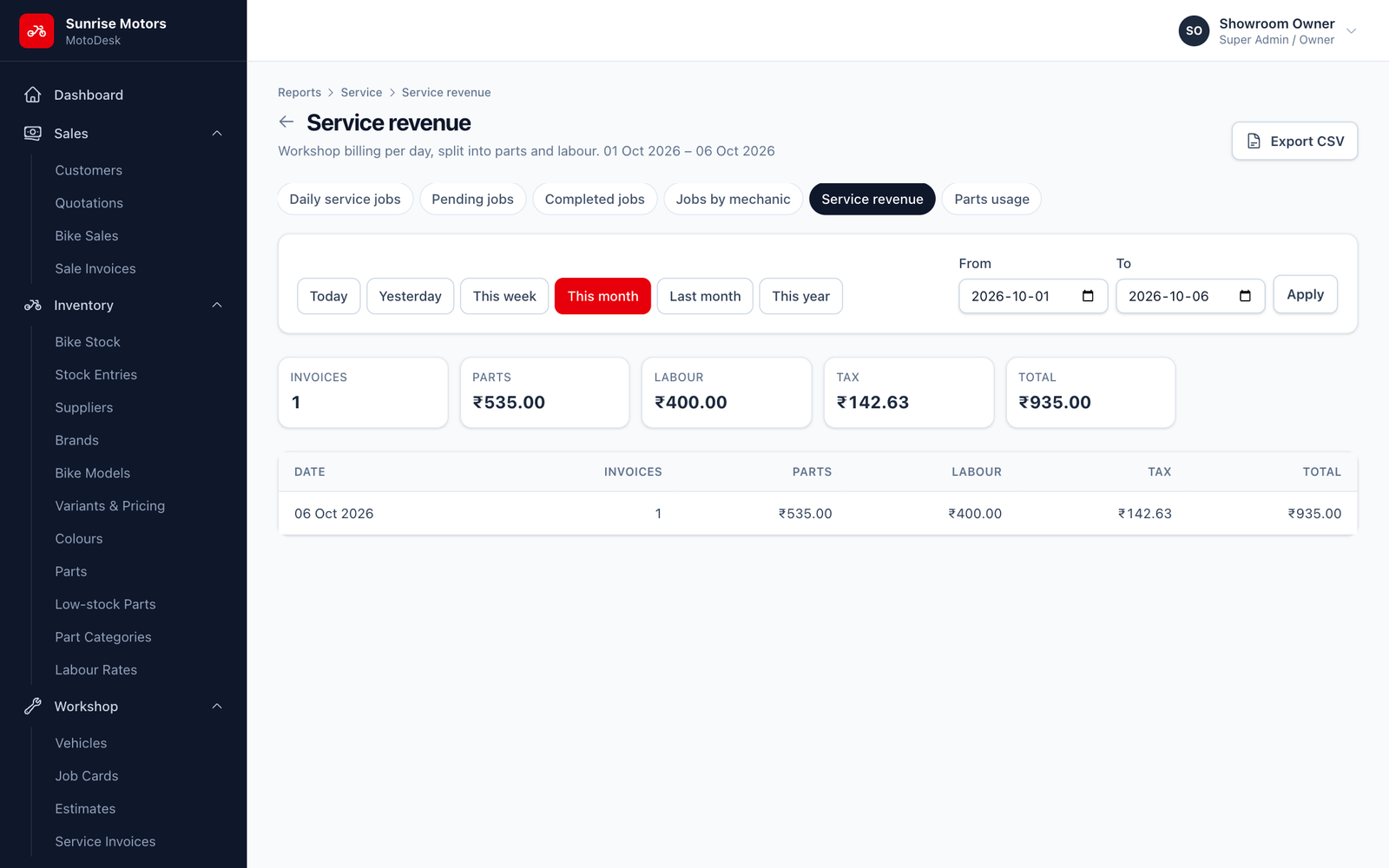Filter report by Today
Image resolution: width=1389 pixels, height=868 pixels.
[328, 296]
